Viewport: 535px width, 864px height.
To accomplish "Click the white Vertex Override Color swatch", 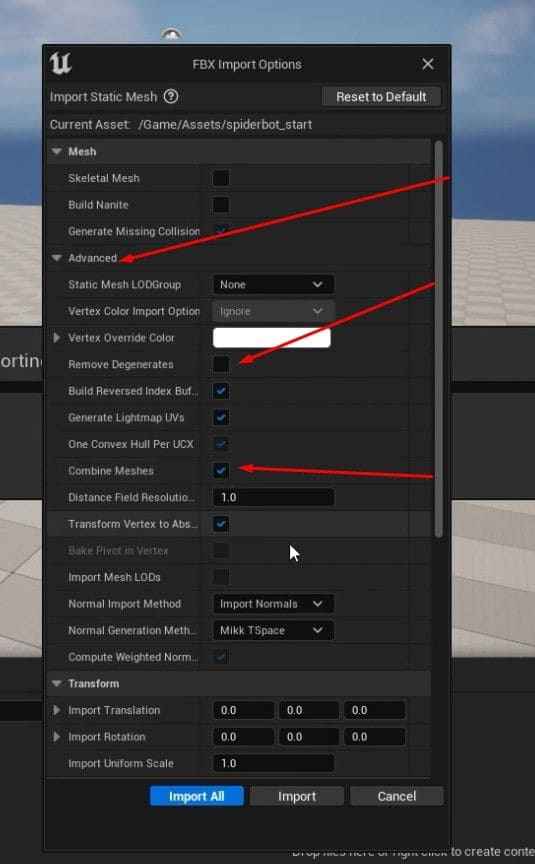I will point(272,338).
